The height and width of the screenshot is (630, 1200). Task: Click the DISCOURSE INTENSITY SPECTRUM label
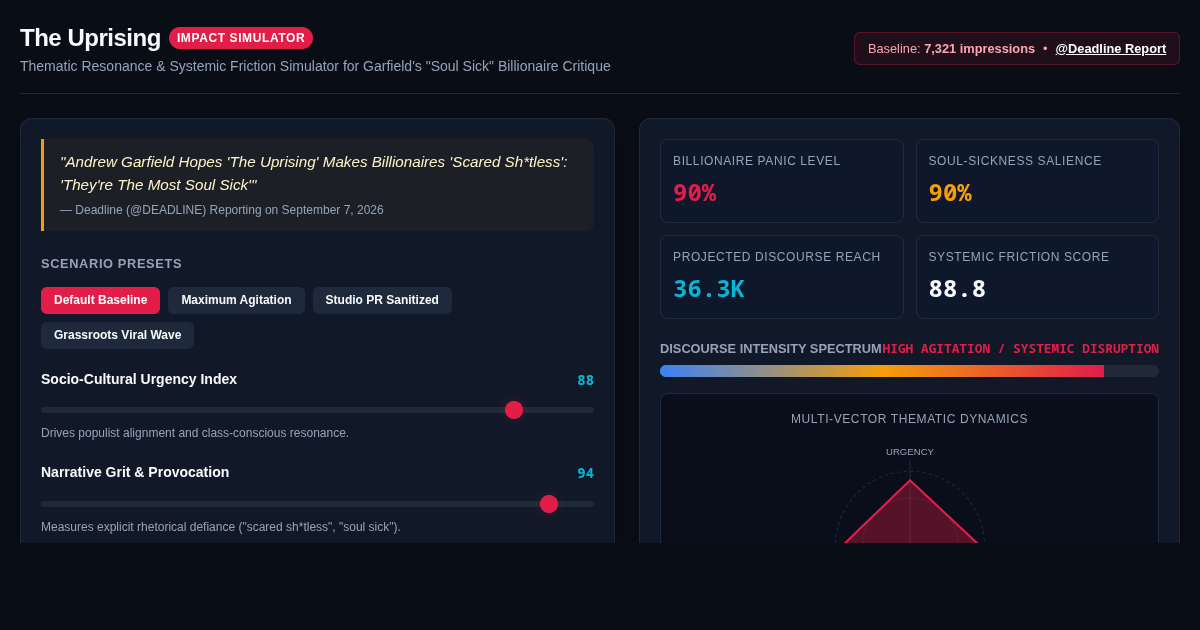coord(771,349)
